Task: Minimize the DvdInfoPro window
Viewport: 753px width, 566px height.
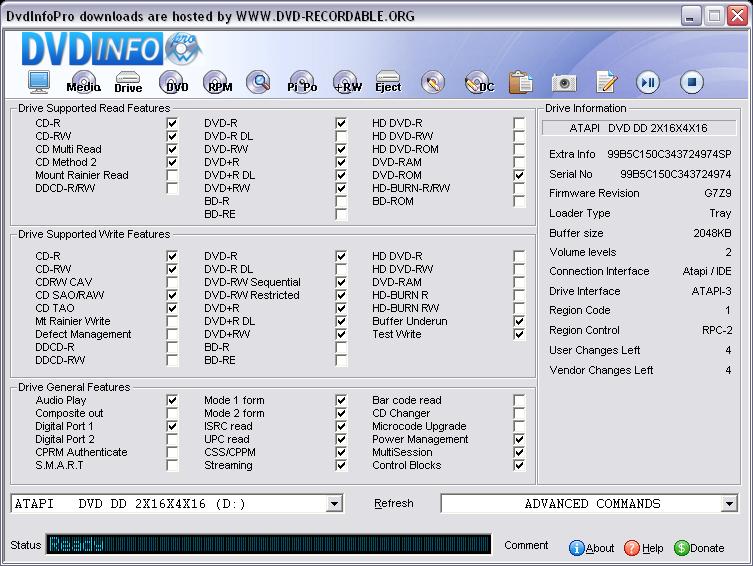Action: pyautogui.click(x=691, y=16)
